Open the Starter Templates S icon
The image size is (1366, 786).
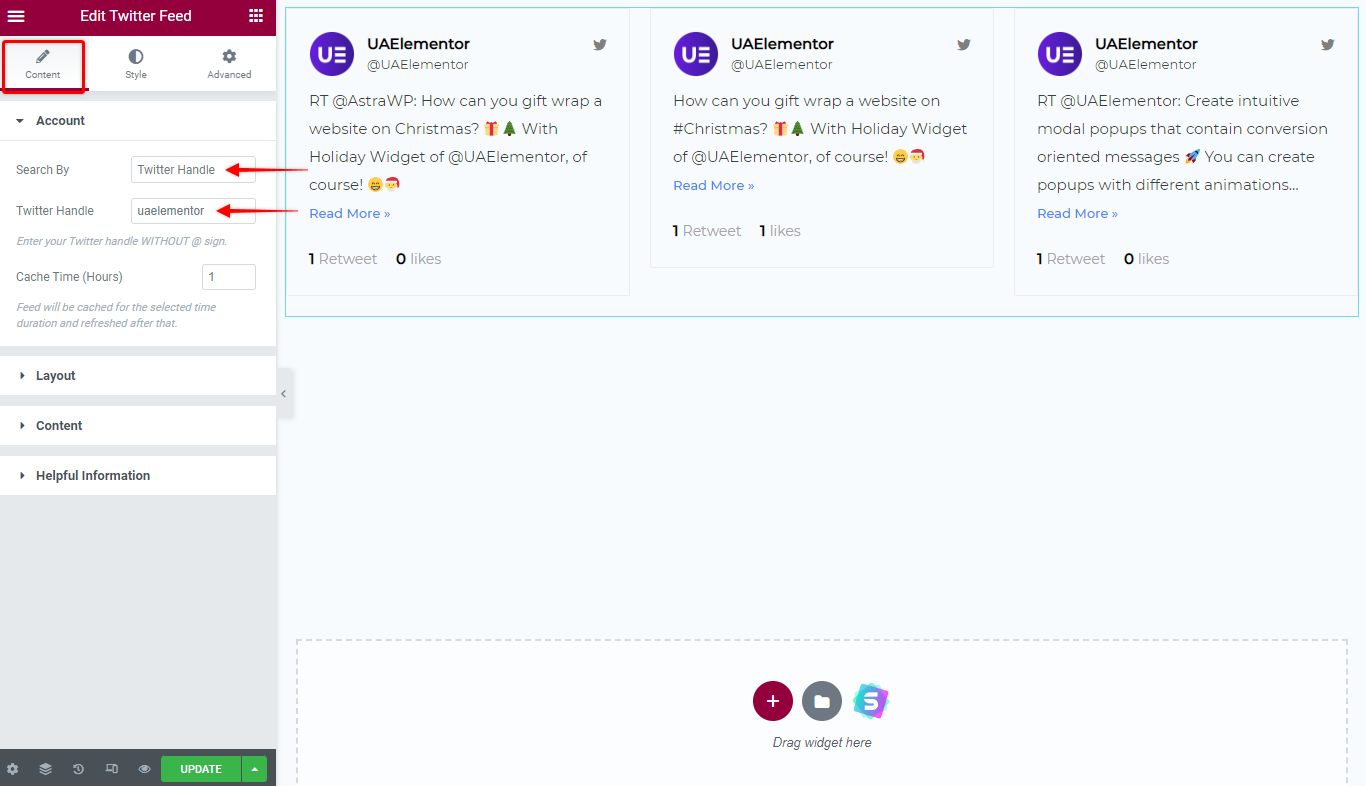871,702
